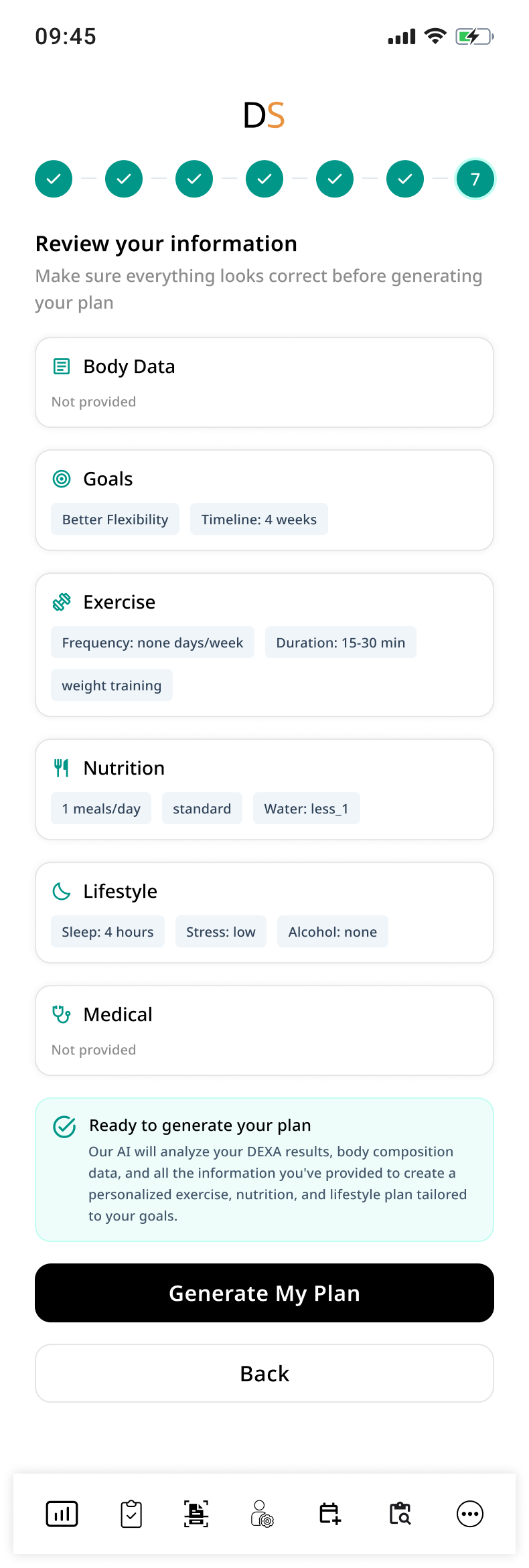This screenshot has width=529, height=1568.
Task: Open the Medical review card
Action: point(264,1030)
